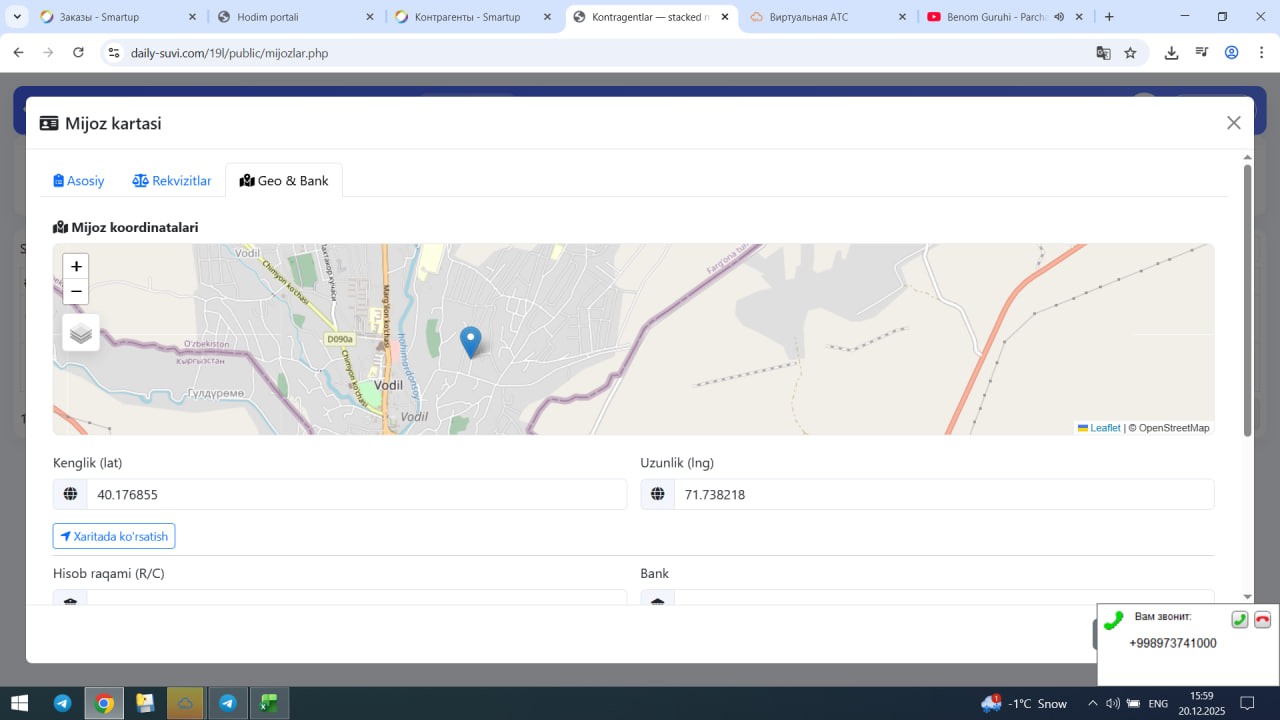Switch to the Hodim portali browser tab
This screenshot has height=720, width=1280.
pos(297,17)
